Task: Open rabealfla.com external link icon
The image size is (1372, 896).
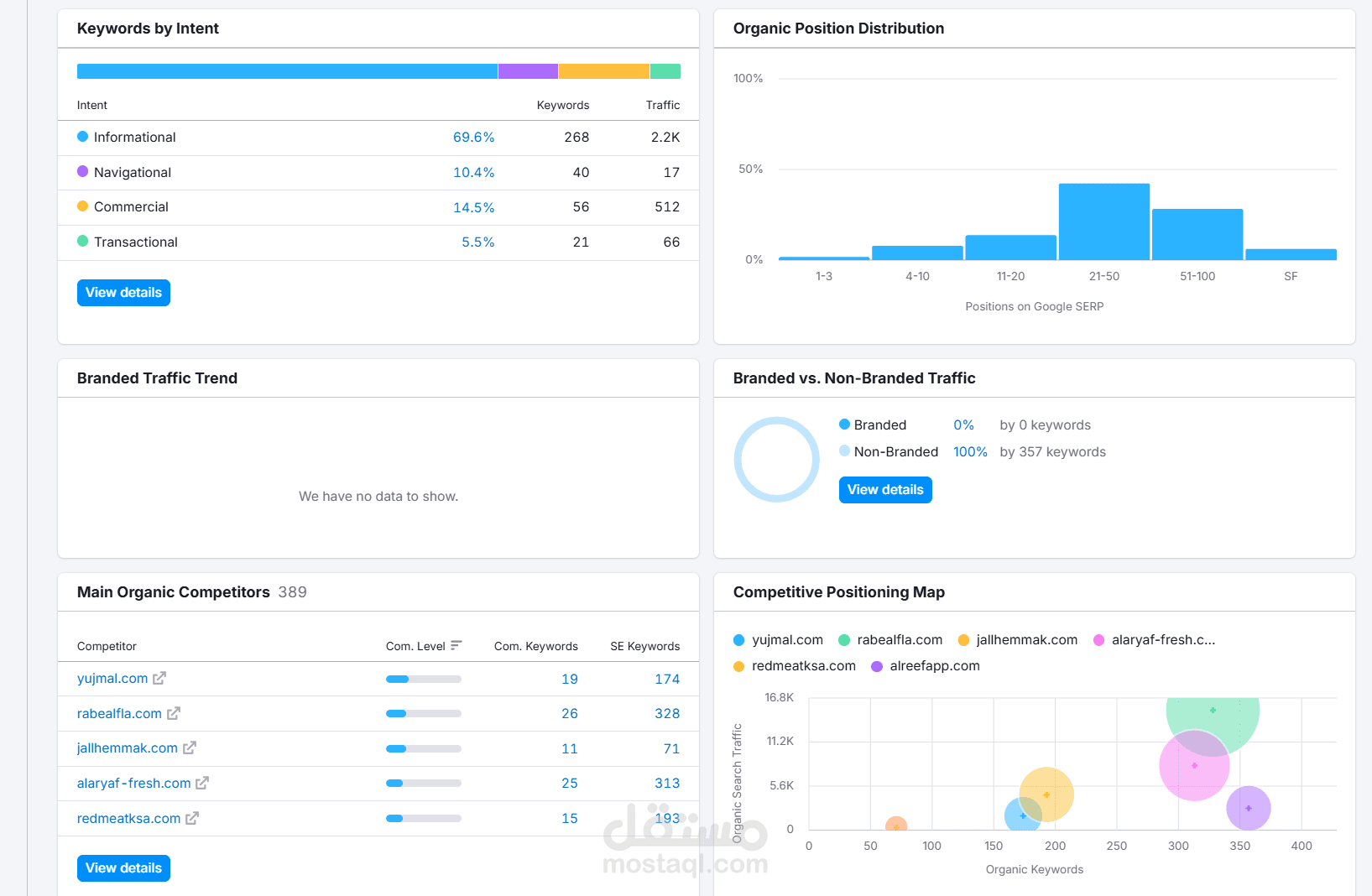Action: coord(174,713)
